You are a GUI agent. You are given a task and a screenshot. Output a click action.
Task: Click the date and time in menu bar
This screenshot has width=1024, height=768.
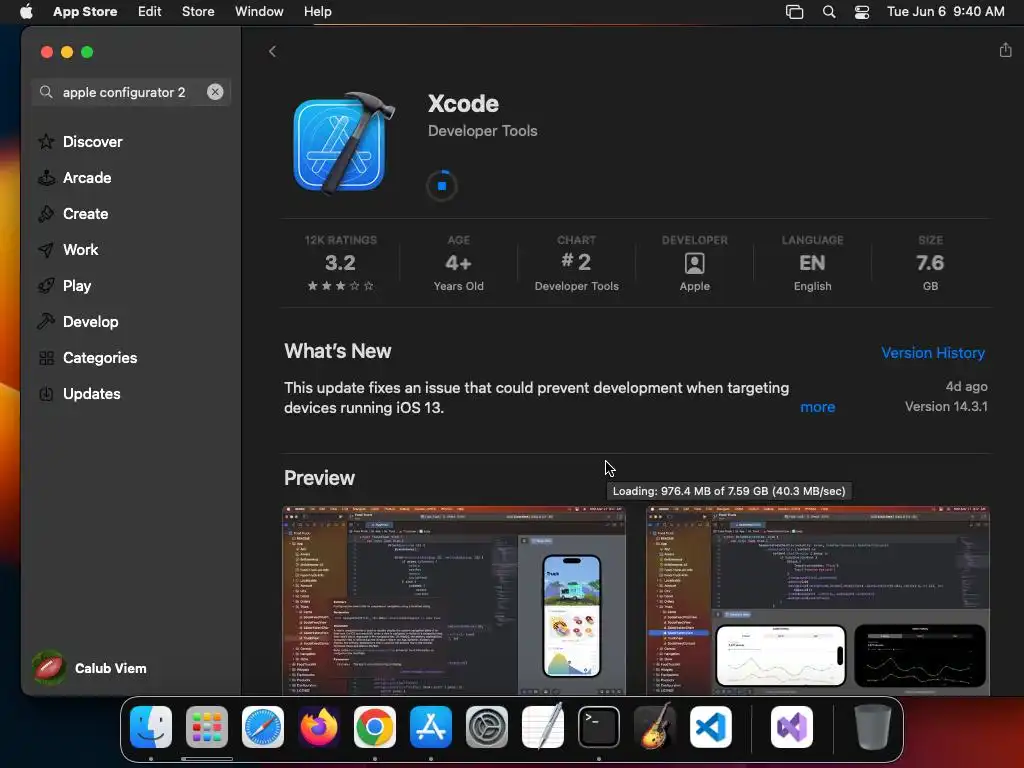click(x=946, y=11)
